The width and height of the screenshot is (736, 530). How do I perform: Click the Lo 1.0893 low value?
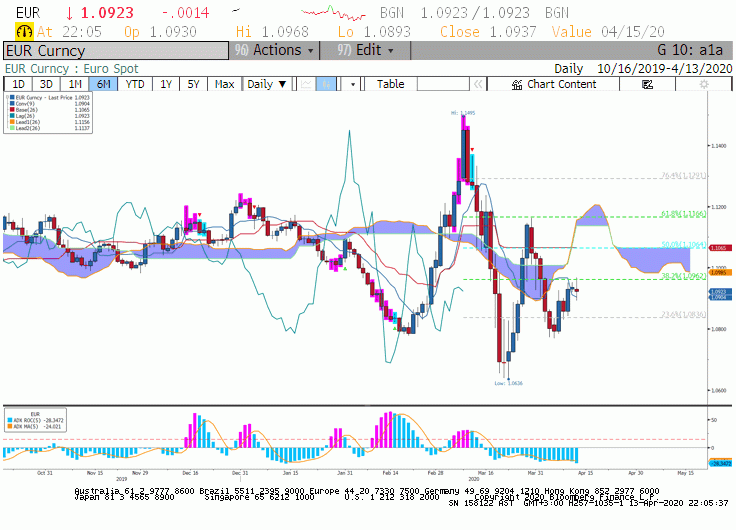(374, 32)
